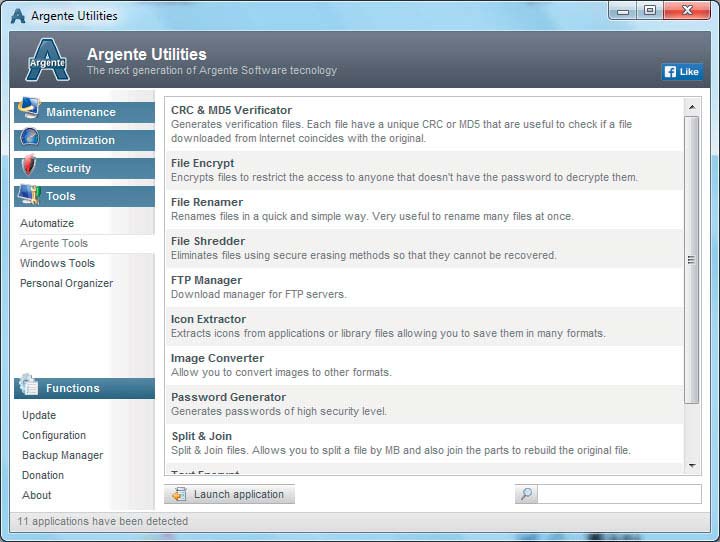Click the Argente title bar icon
The height and width of the screenshot is (542, 720).
[17, 16]
